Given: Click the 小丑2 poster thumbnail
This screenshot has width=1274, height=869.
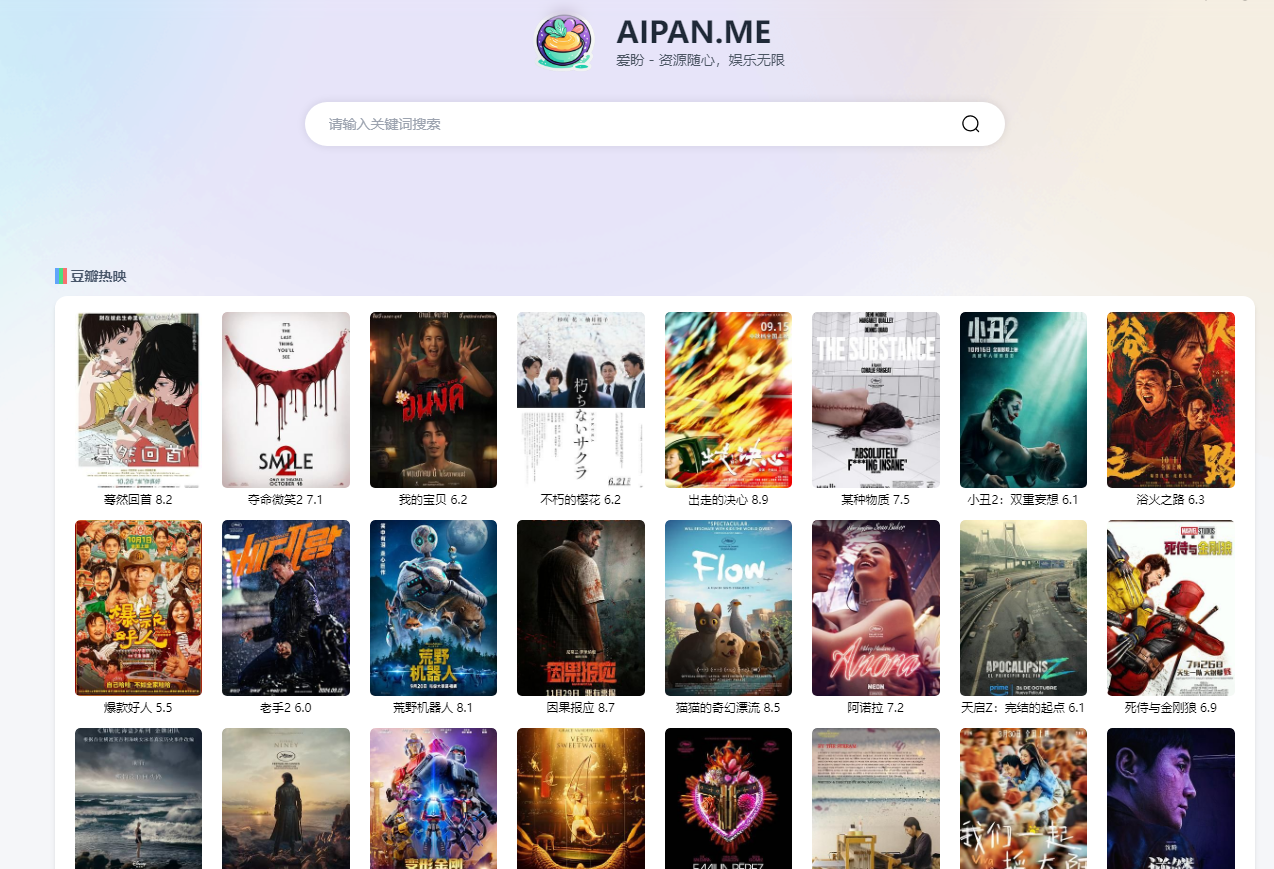Looking at the screenshot, I should point(1023,399).
